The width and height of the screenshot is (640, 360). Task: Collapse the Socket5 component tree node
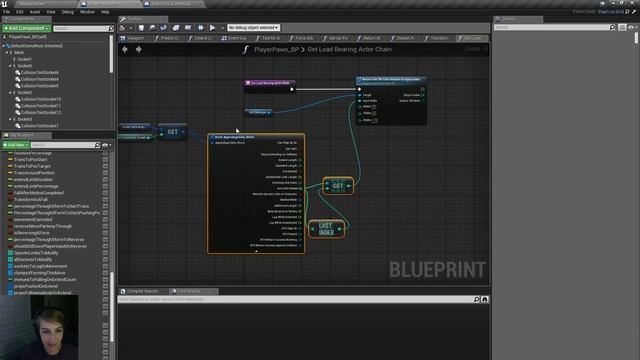click(x=10, y=66)
